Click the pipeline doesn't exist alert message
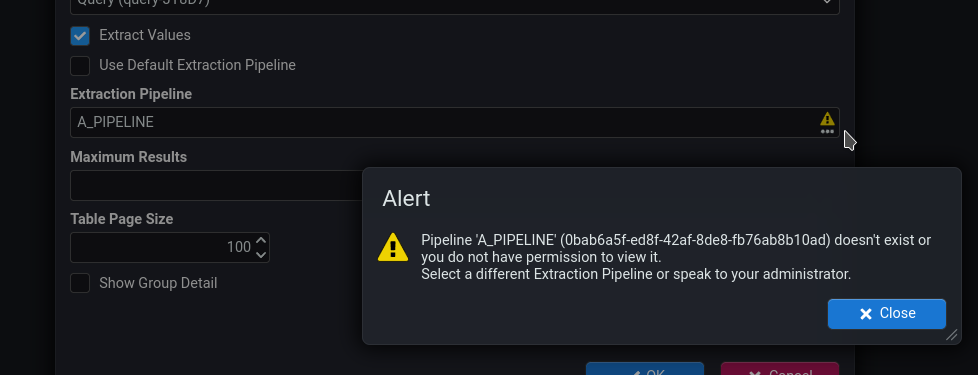 point(676,257)
